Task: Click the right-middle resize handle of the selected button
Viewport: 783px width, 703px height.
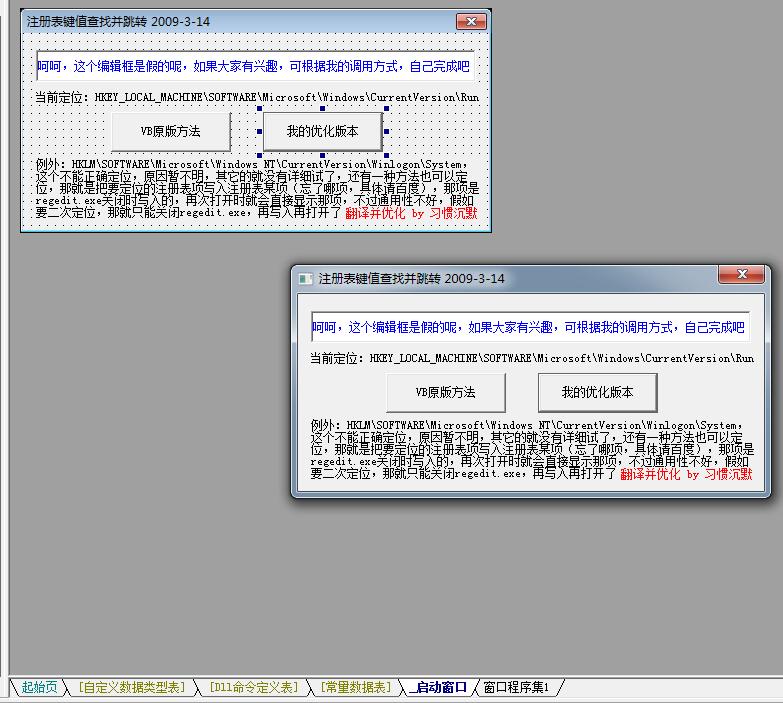Action: tap(387, 131)
